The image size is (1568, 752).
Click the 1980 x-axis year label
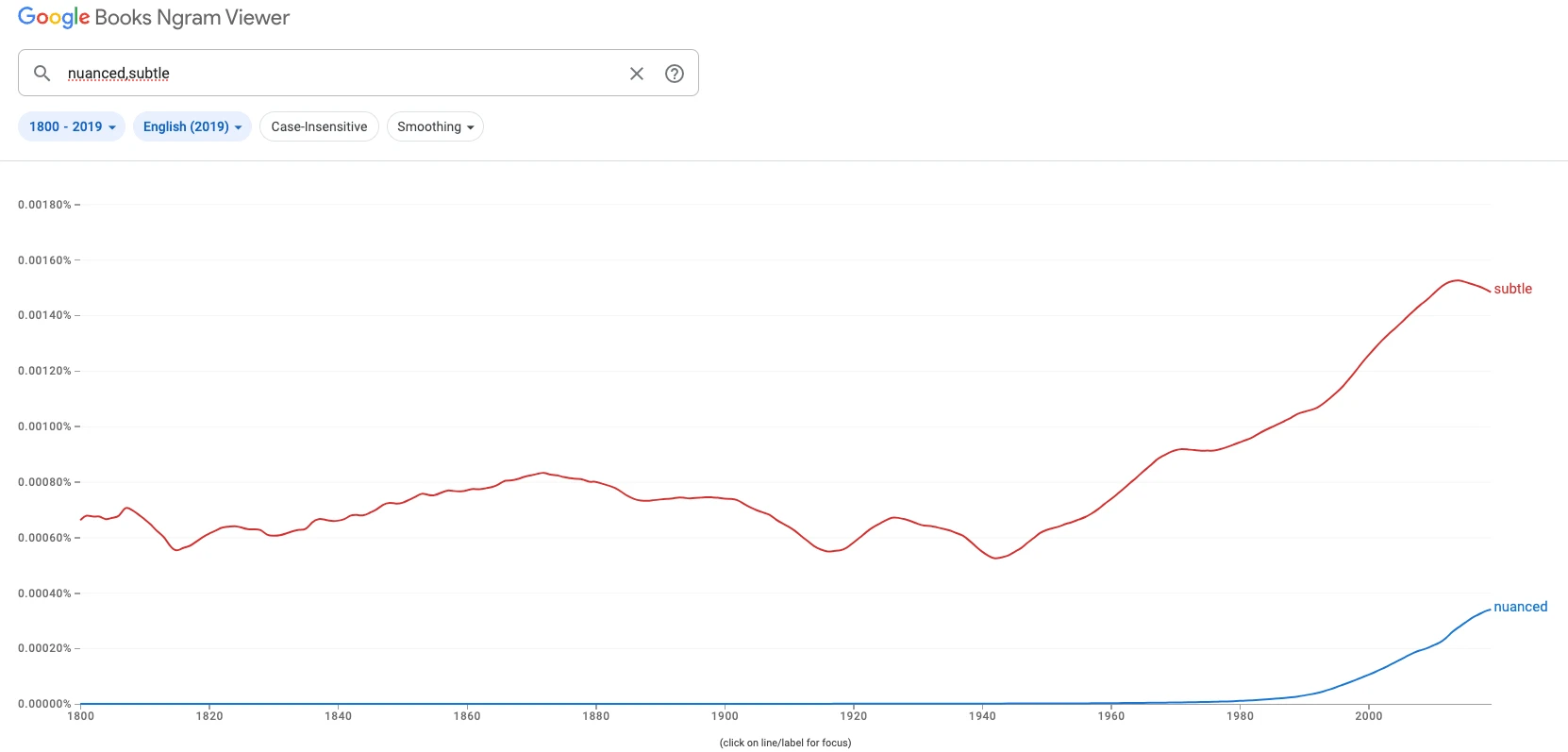[x=1240, y=716]
